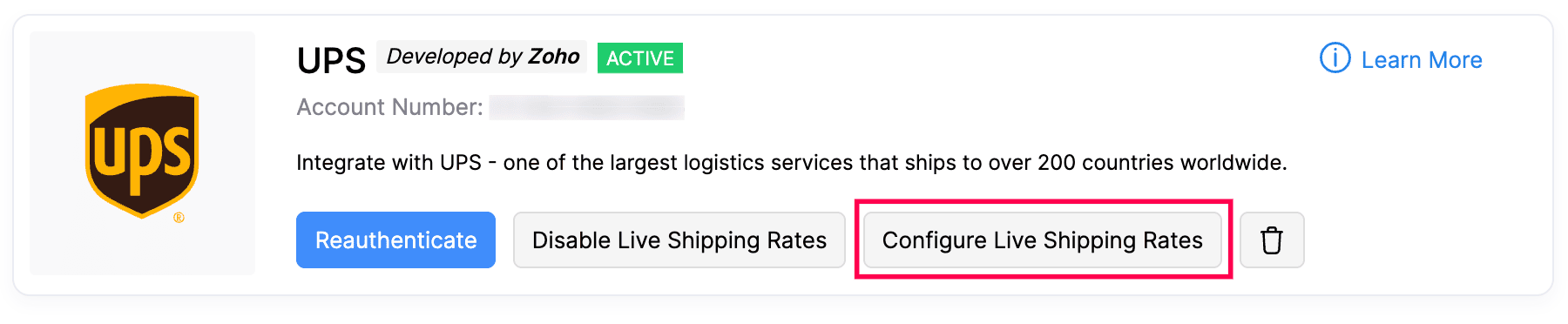Click the Account Number label
This screenshot has width=1568, height=324.
tap(389, 107)
